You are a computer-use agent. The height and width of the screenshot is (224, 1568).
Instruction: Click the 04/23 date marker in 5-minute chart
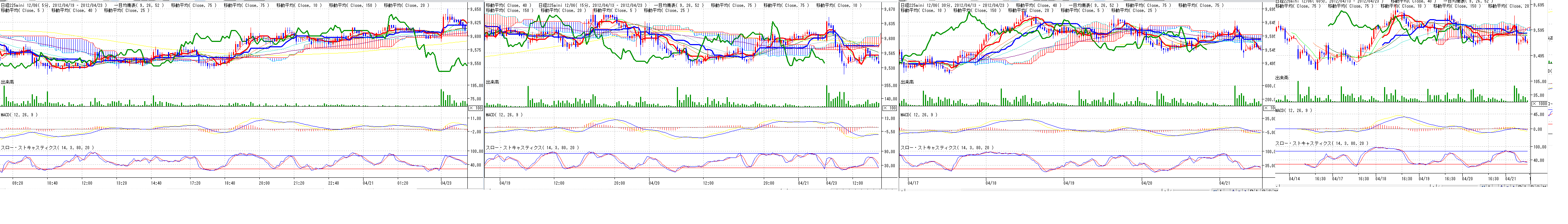(x=446, y=182)
